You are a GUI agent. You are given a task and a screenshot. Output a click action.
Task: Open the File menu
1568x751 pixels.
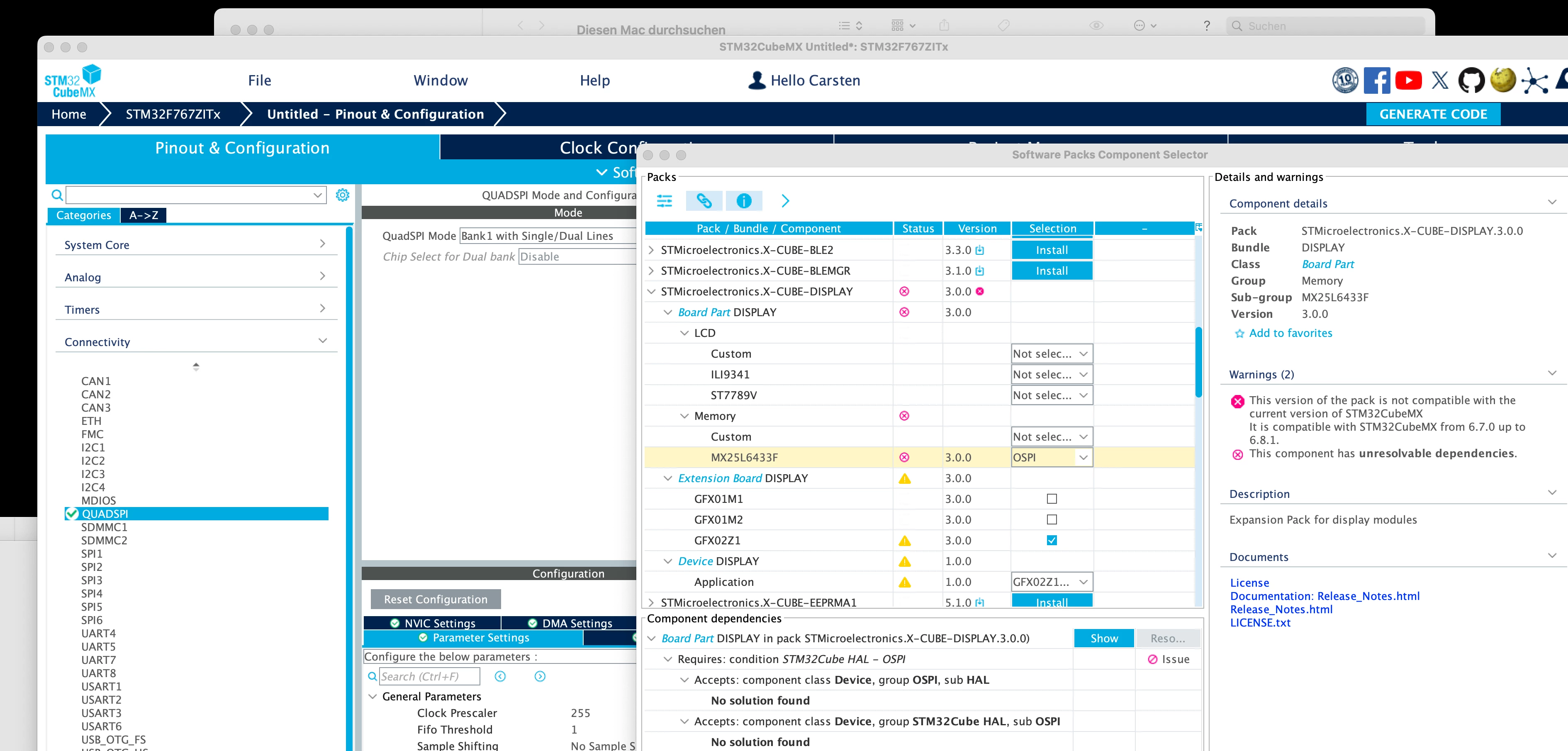tap(259, 80)
